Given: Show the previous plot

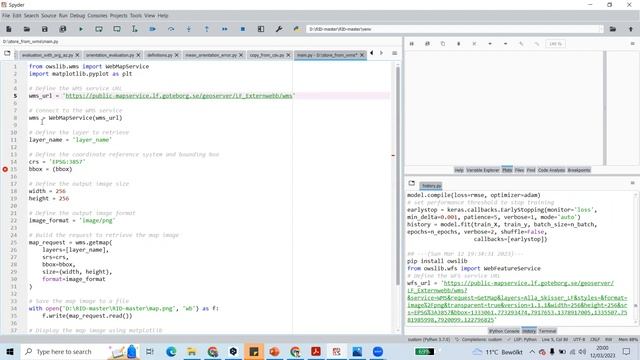Looking at the screenshot, I should tap(490, 44).
